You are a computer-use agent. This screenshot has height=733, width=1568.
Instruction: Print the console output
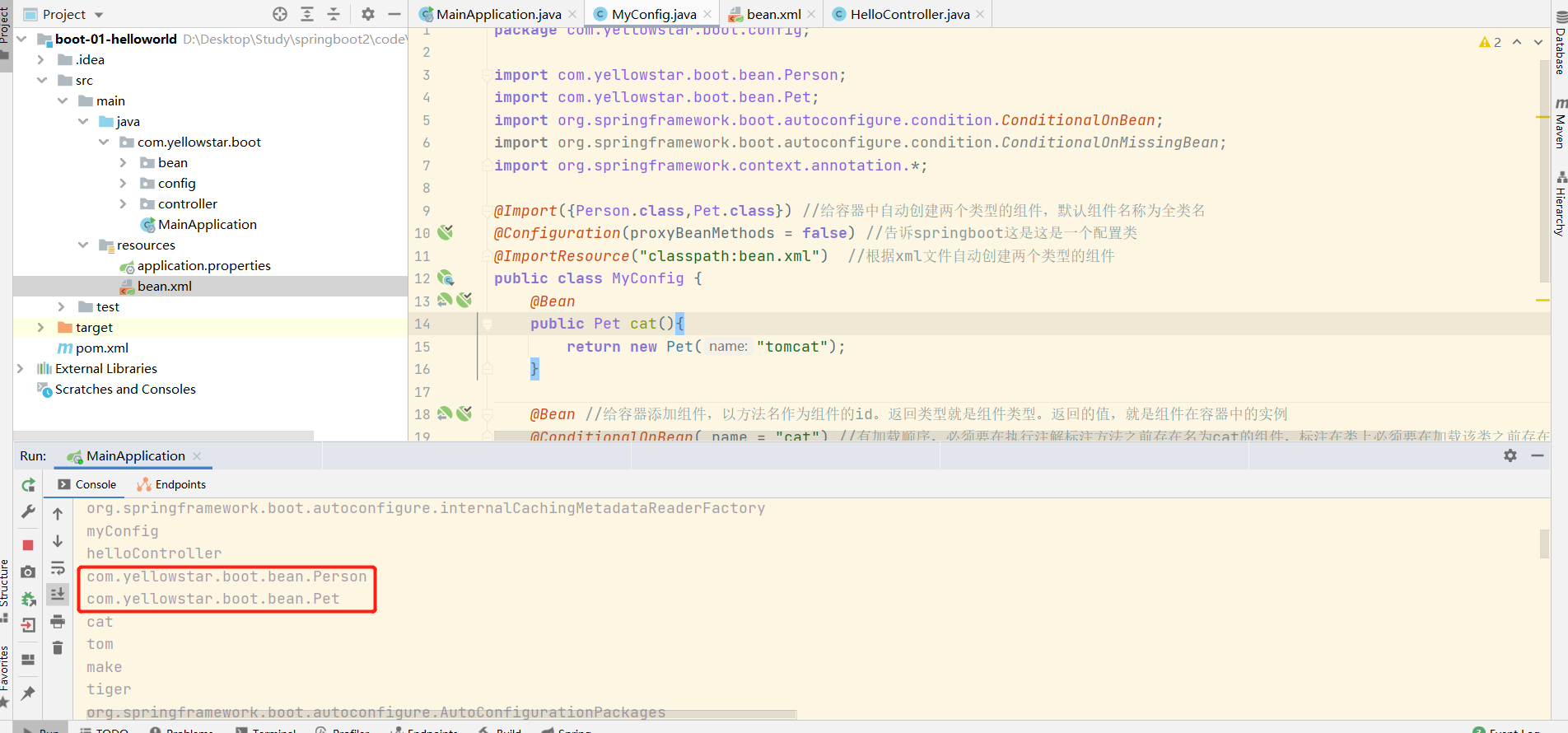(x=58, y=621)
